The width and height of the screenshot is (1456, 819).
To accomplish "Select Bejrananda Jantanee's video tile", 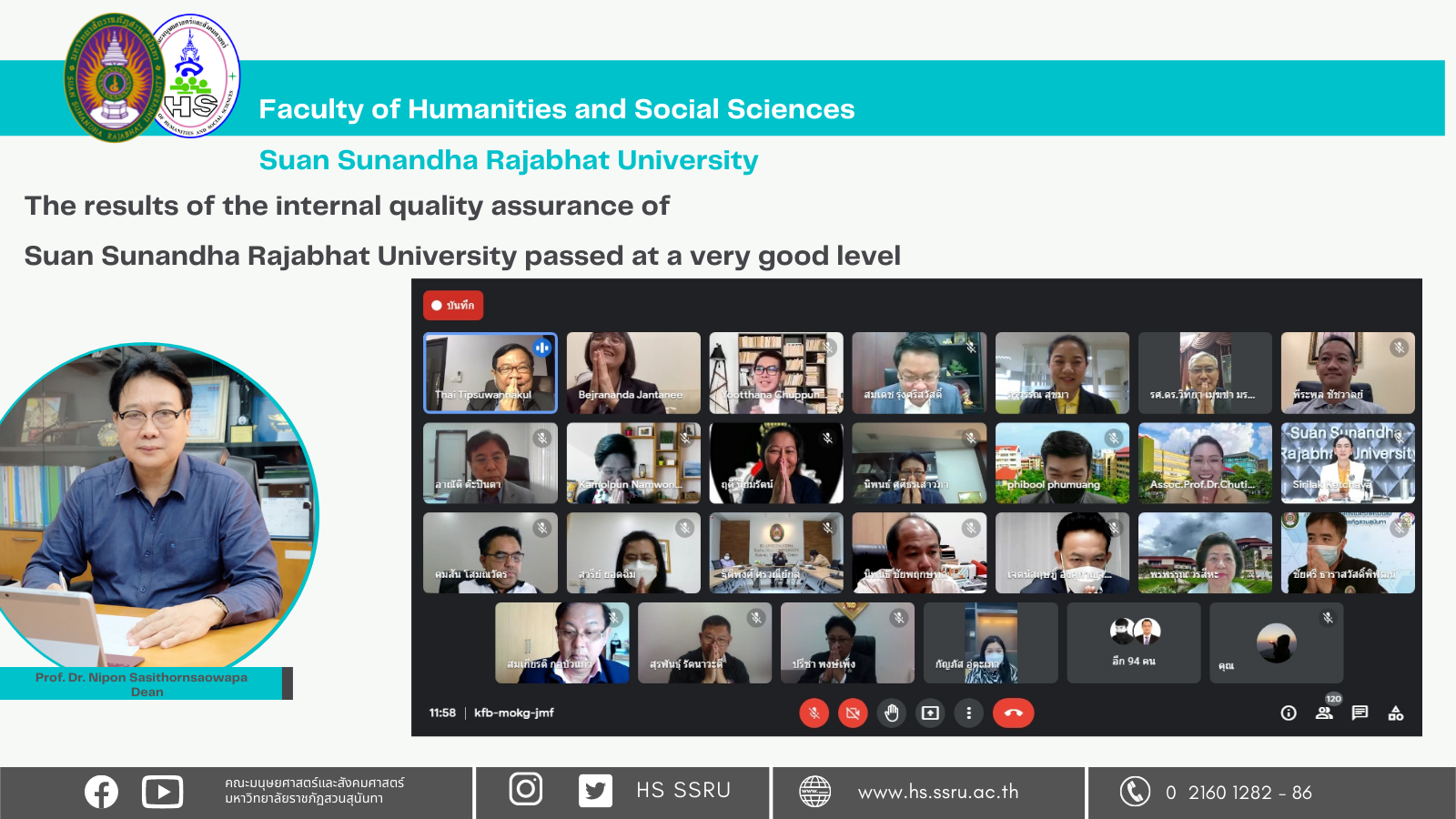I will [x=633, y=373].
